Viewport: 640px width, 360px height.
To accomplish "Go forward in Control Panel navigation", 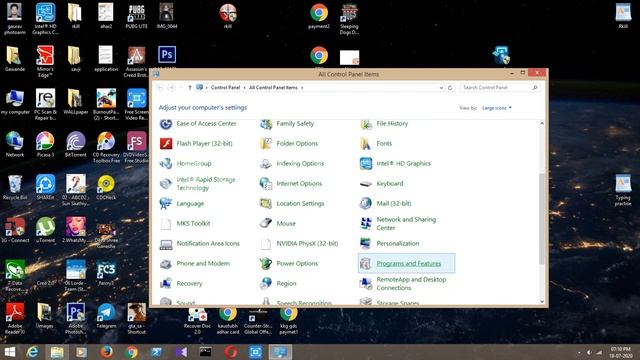I will point(171,88).
